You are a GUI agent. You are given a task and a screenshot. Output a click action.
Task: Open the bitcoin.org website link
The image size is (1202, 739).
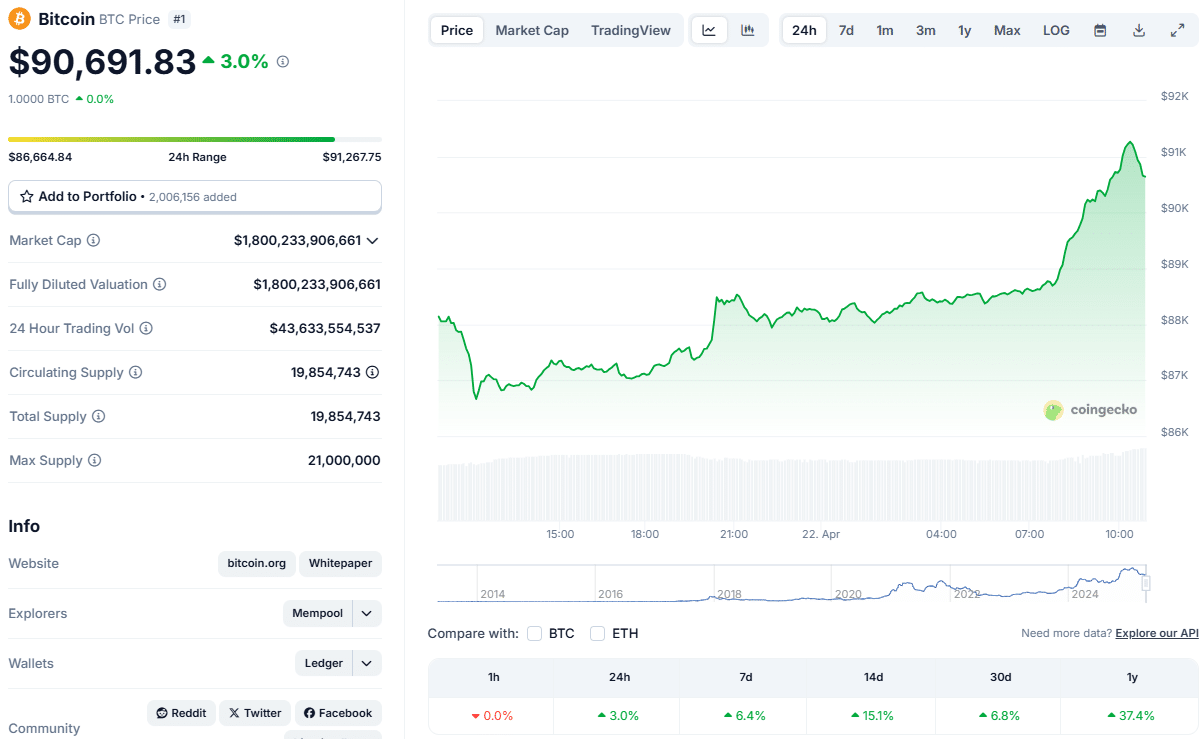tap(257, 563)
